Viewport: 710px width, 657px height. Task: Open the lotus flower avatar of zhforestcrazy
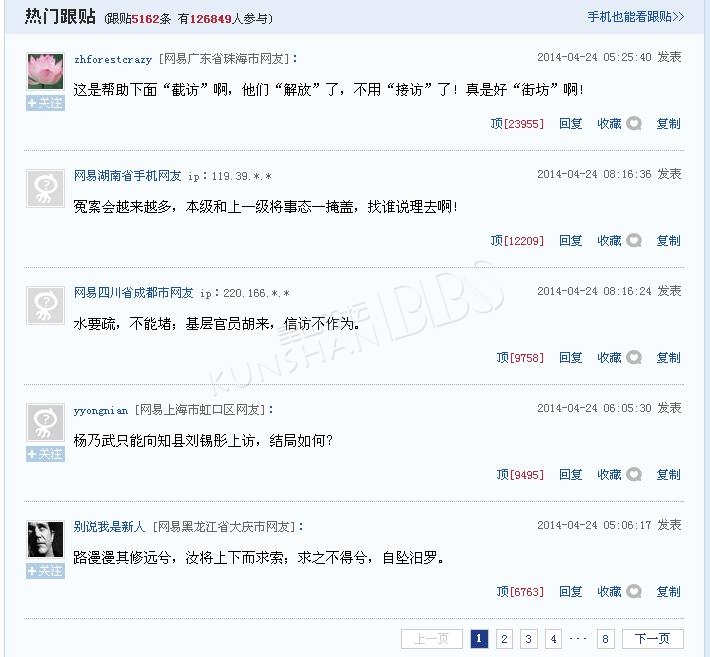tap(45, 72)
